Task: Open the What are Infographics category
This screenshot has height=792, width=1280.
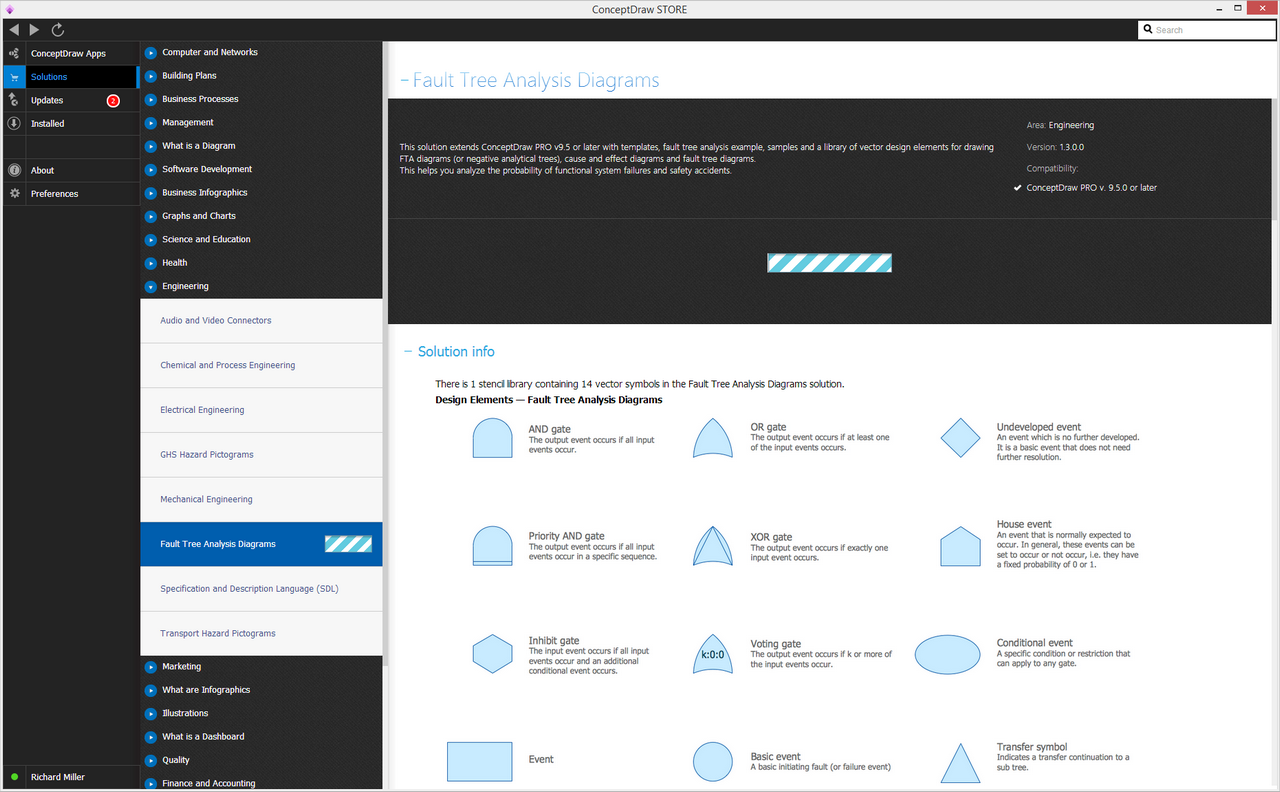Action: pyautogui.click(x=206, y=690)
